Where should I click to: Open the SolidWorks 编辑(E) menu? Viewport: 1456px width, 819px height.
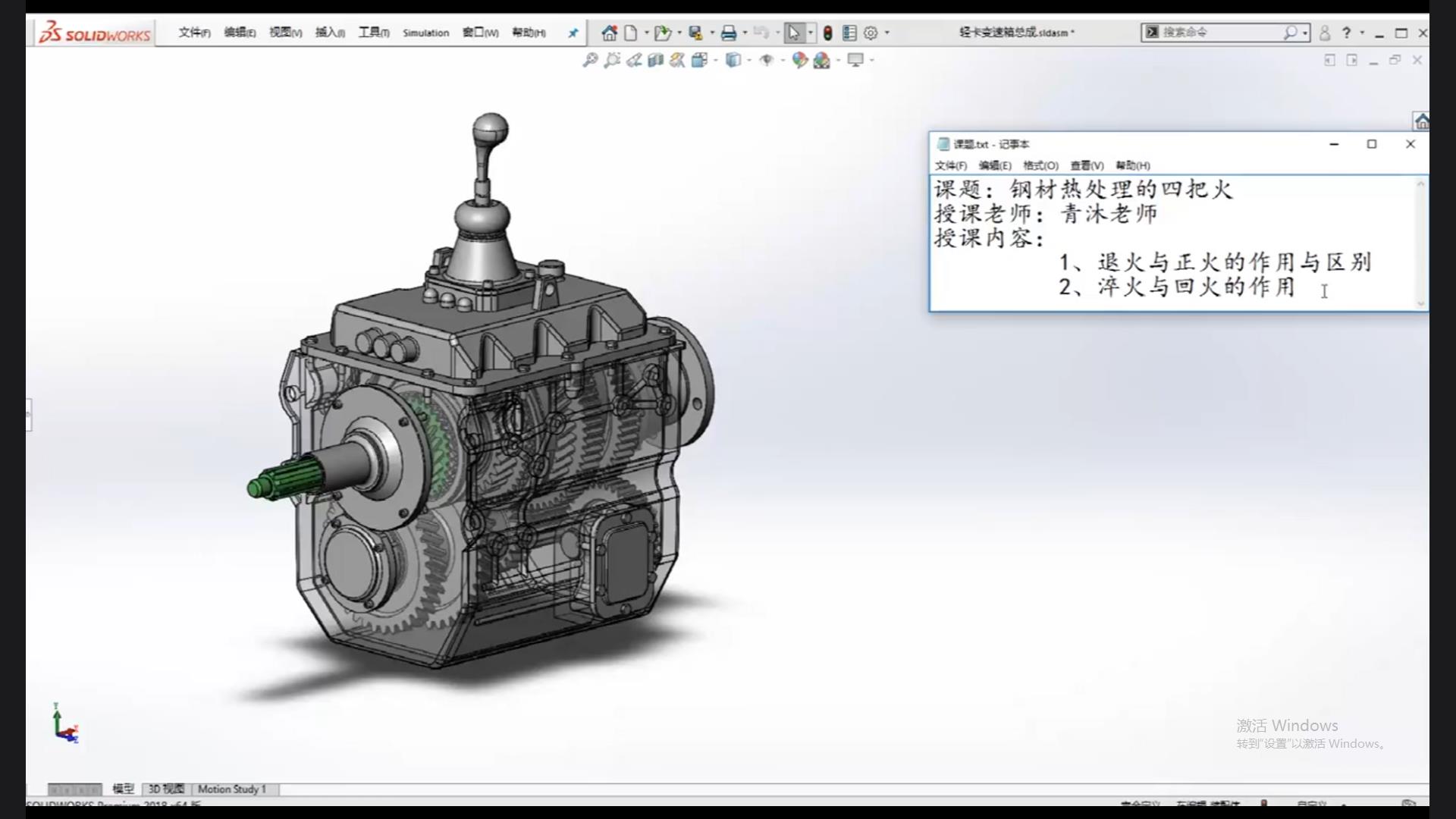(x=240, y=33)
